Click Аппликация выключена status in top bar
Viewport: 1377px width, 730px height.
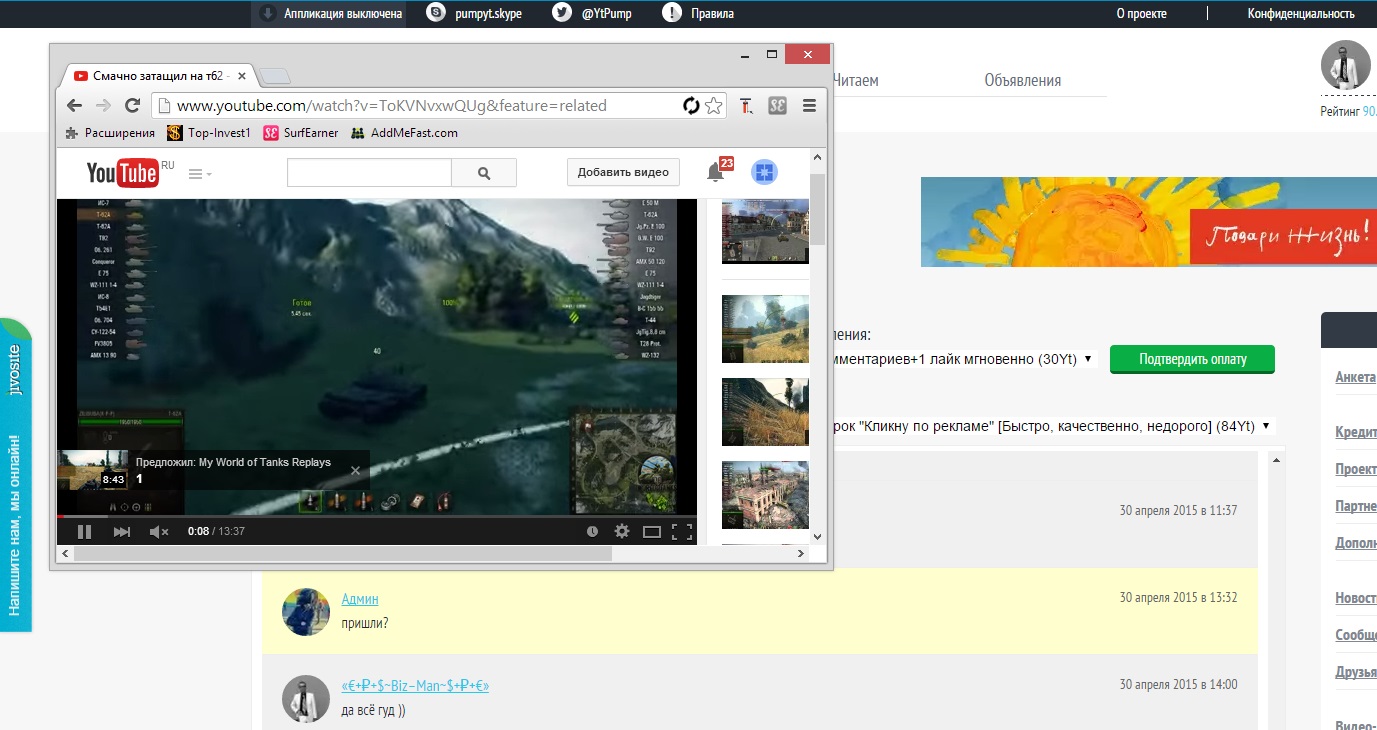(331, 14)
